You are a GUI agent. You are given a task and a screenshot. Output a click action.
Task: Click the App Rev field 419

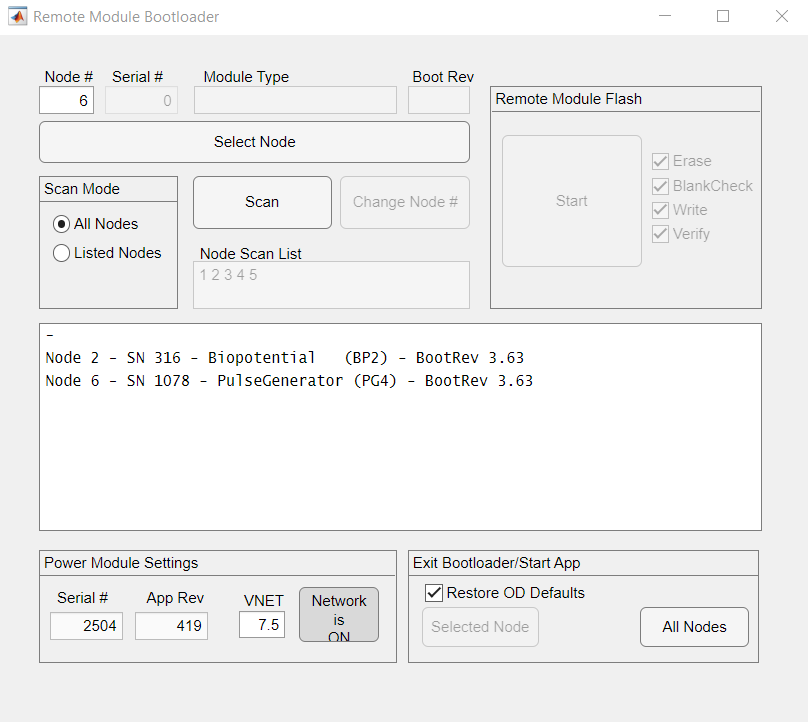click(172, 626)
